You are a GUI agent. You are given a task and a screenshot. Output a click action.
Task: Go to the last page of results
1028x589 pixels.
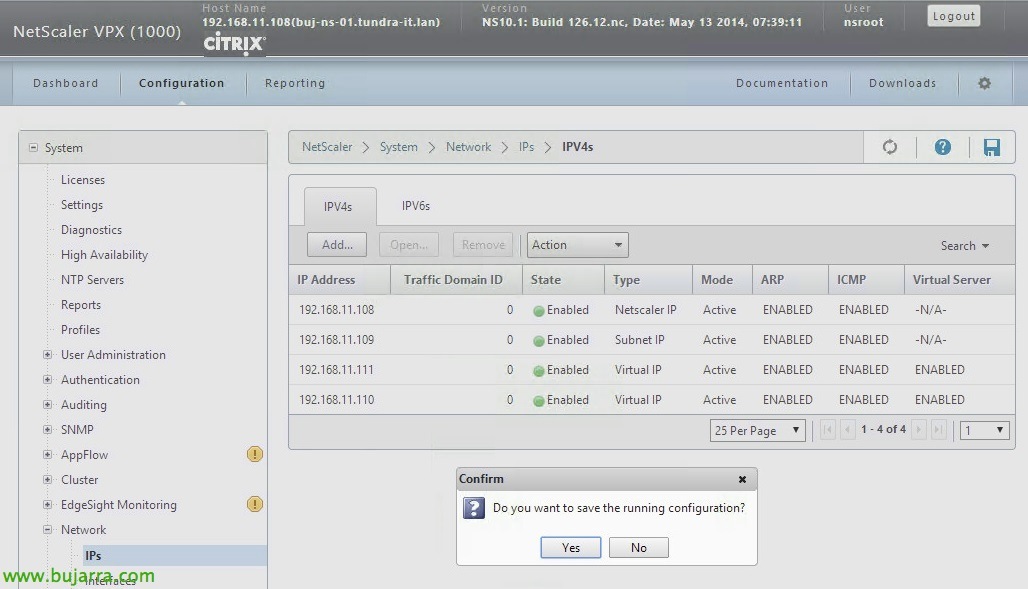[x=938, y=430]
